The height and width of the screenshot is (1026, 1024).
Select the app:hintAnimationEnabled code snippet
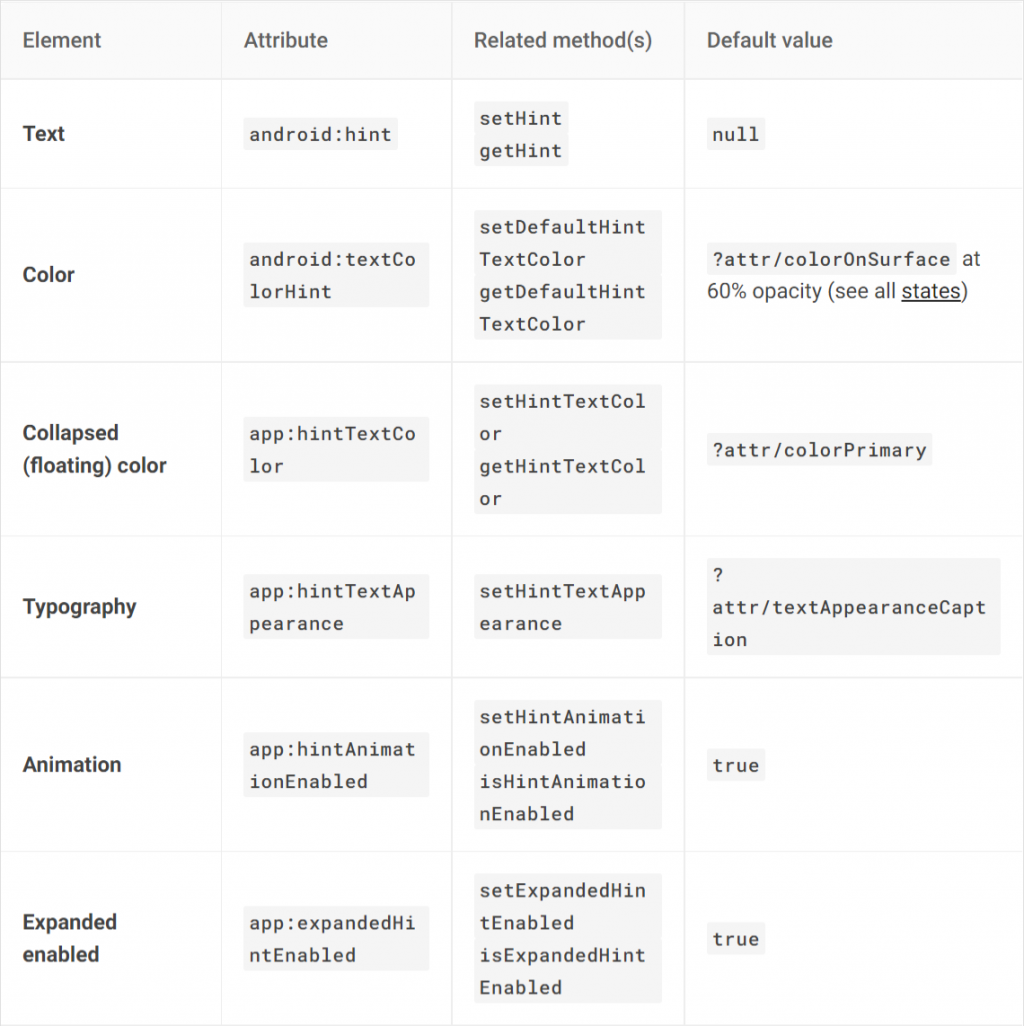pyautogui.click(x=332, y=765)
